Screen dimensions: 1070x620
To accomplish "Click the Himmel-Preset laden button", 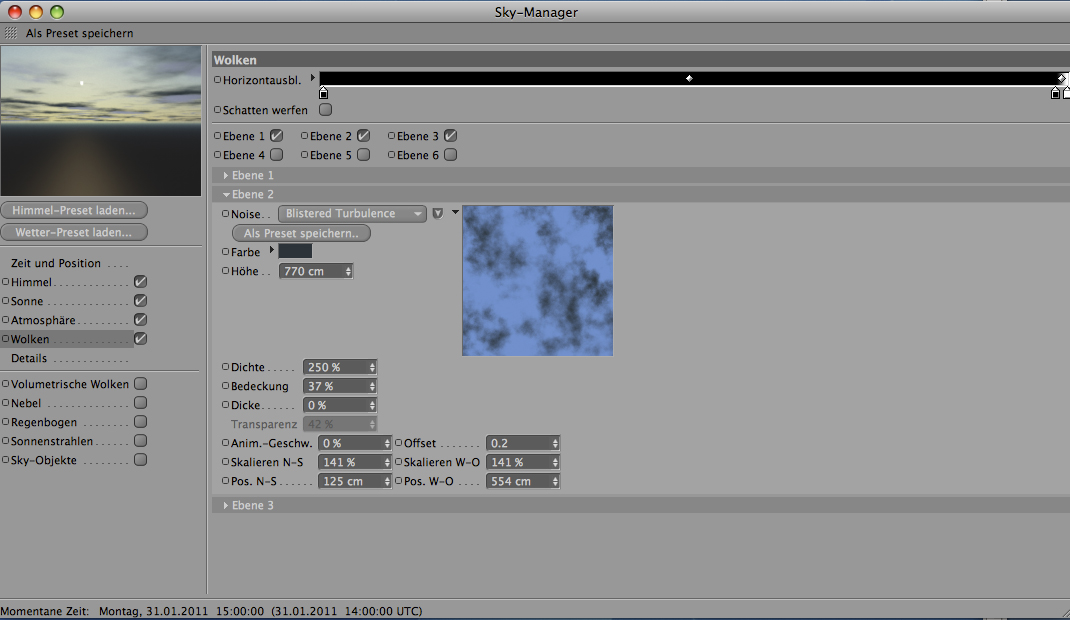I will click(75, 210).
